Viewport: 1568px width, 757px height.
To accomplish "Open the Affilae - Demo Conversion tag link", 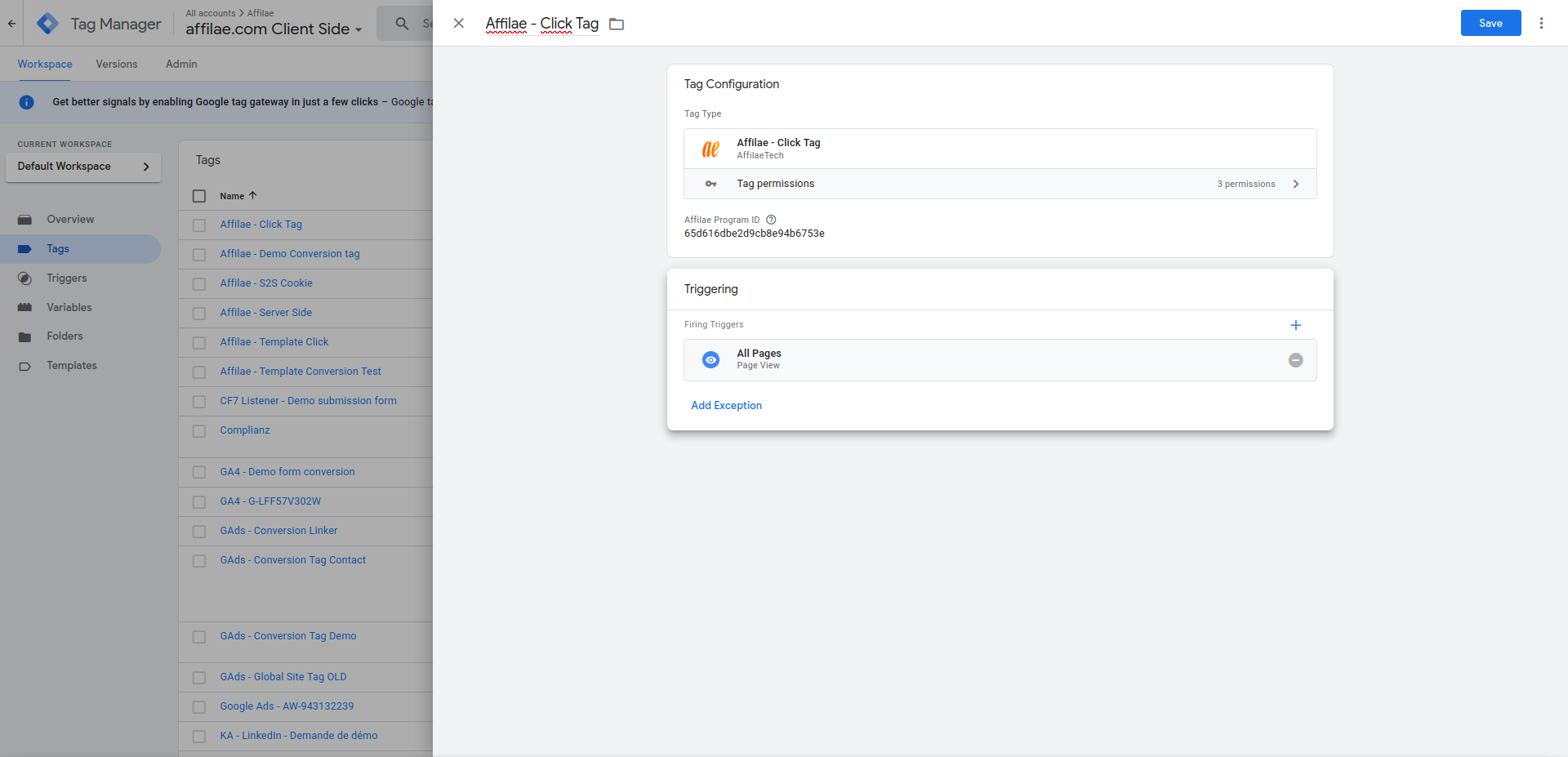I will (x=290, y=254).
